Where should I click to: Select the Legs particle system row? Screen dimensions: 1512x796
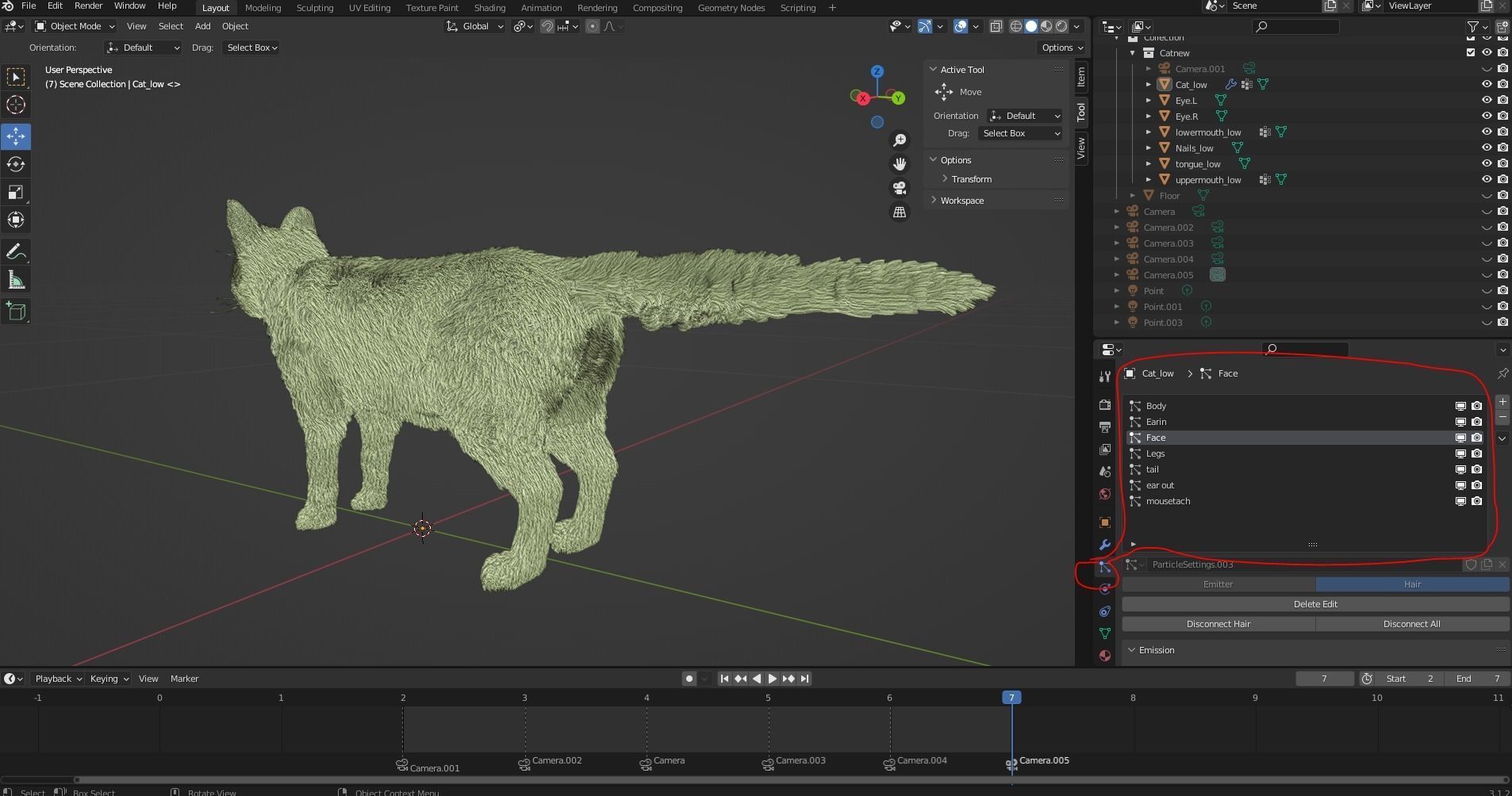tap(1306, 453)
